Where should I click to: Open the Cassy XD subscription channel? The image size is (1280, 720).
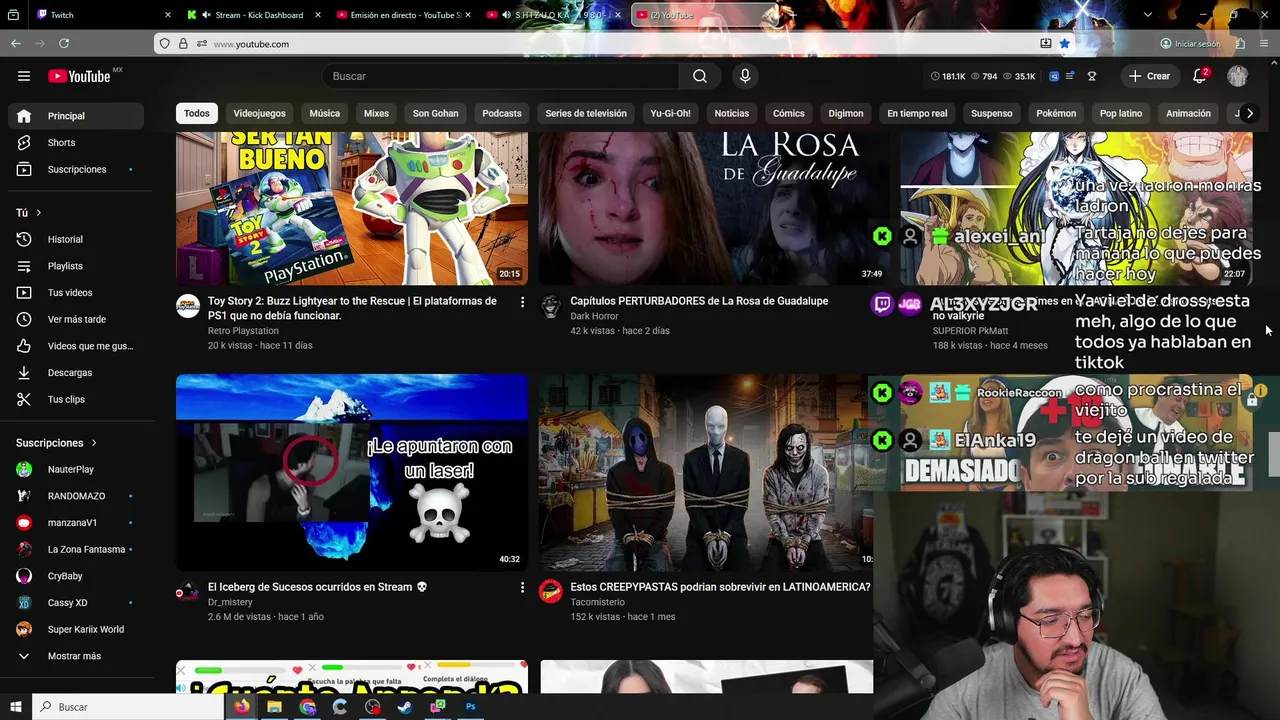(x=76, y=603)
